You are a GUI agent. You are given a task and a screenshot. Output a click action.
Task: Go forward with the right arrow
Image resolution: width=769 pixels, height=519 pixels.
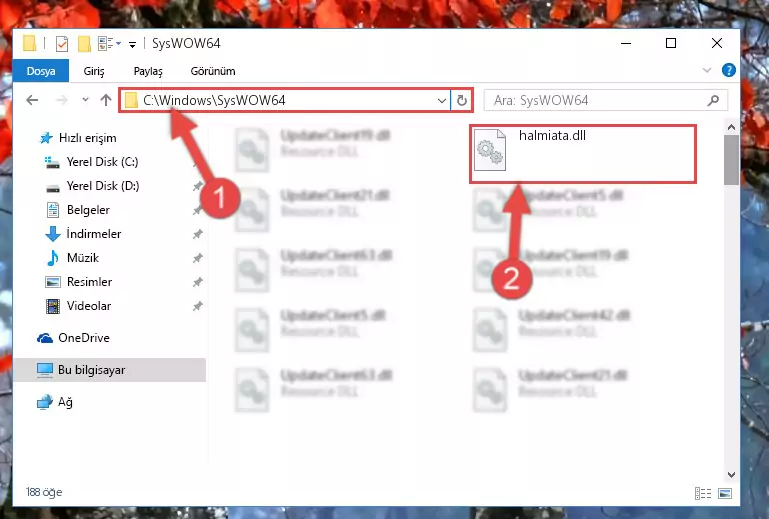62,100
